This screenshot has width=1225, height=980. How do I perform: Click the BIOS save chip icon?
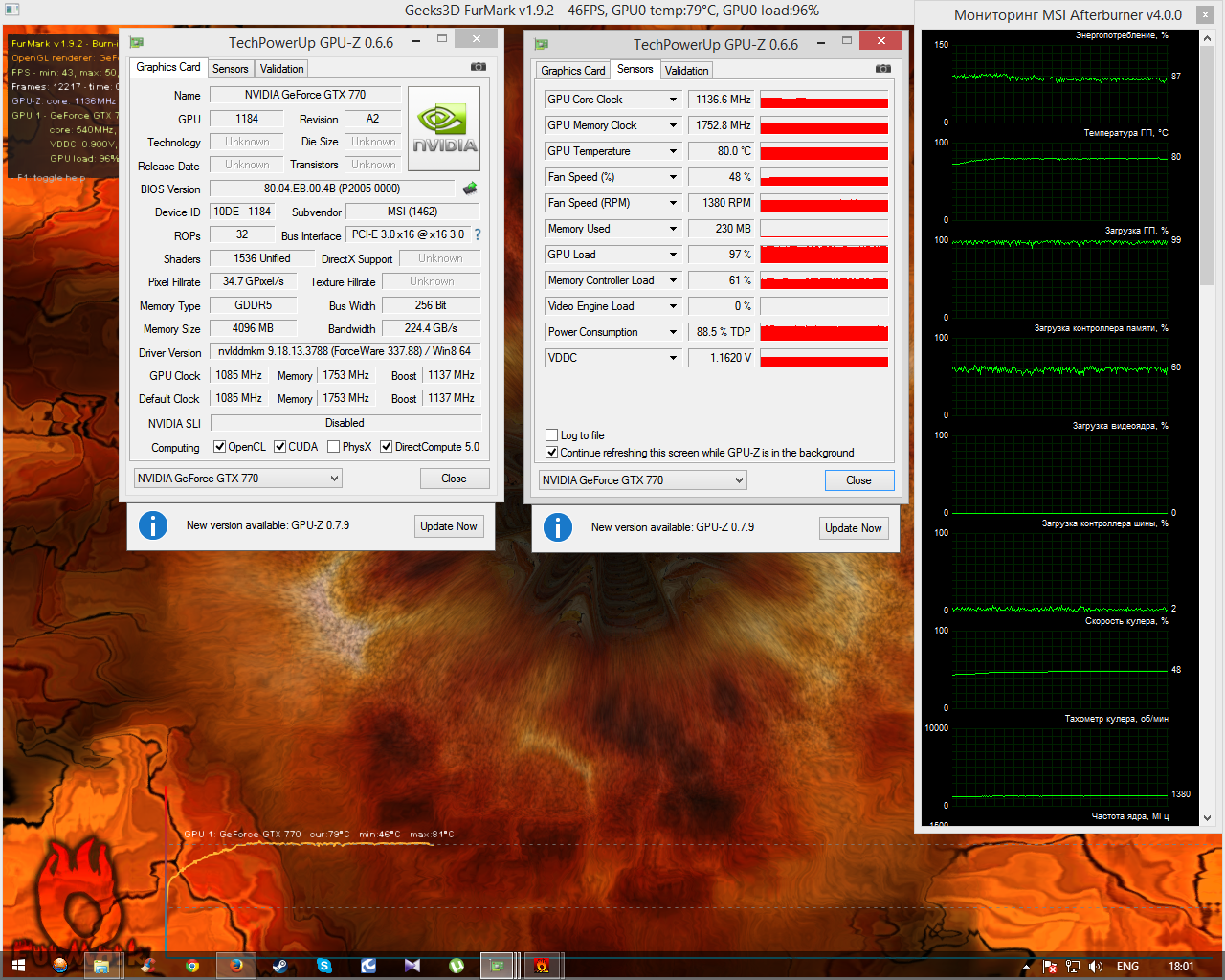pyautogui.click(x=470, y=189)
